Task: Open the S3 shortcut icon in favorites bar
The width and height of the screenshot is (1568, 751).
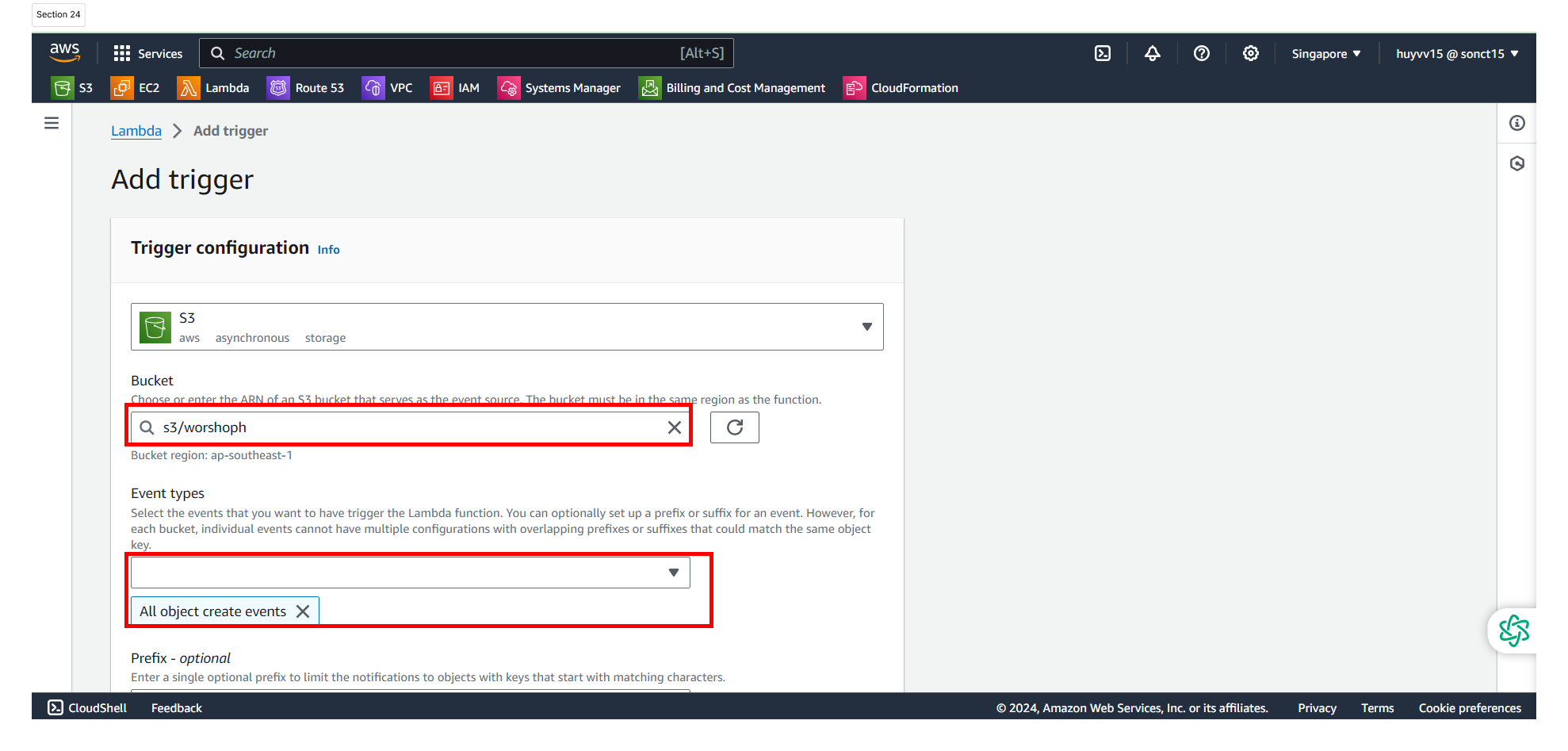Action: 62,88
